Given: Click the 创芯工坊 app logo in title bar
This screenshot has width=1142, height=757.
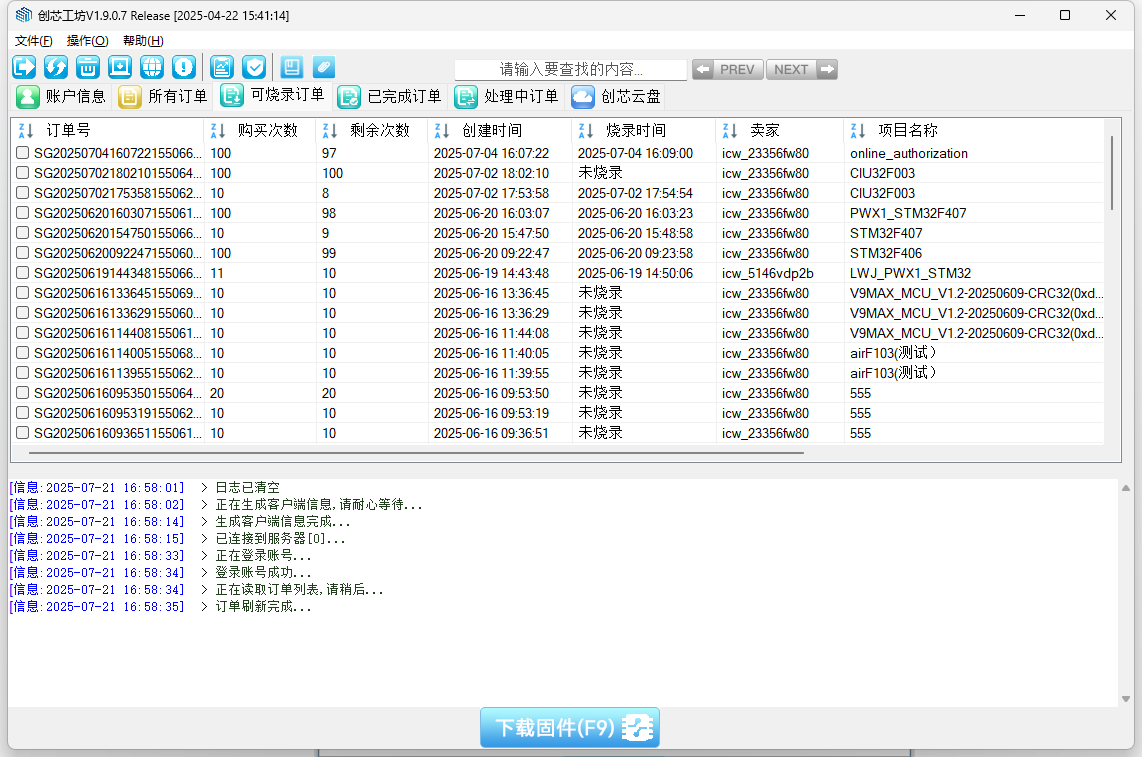Looking at the screenshot, I should 24,15.
